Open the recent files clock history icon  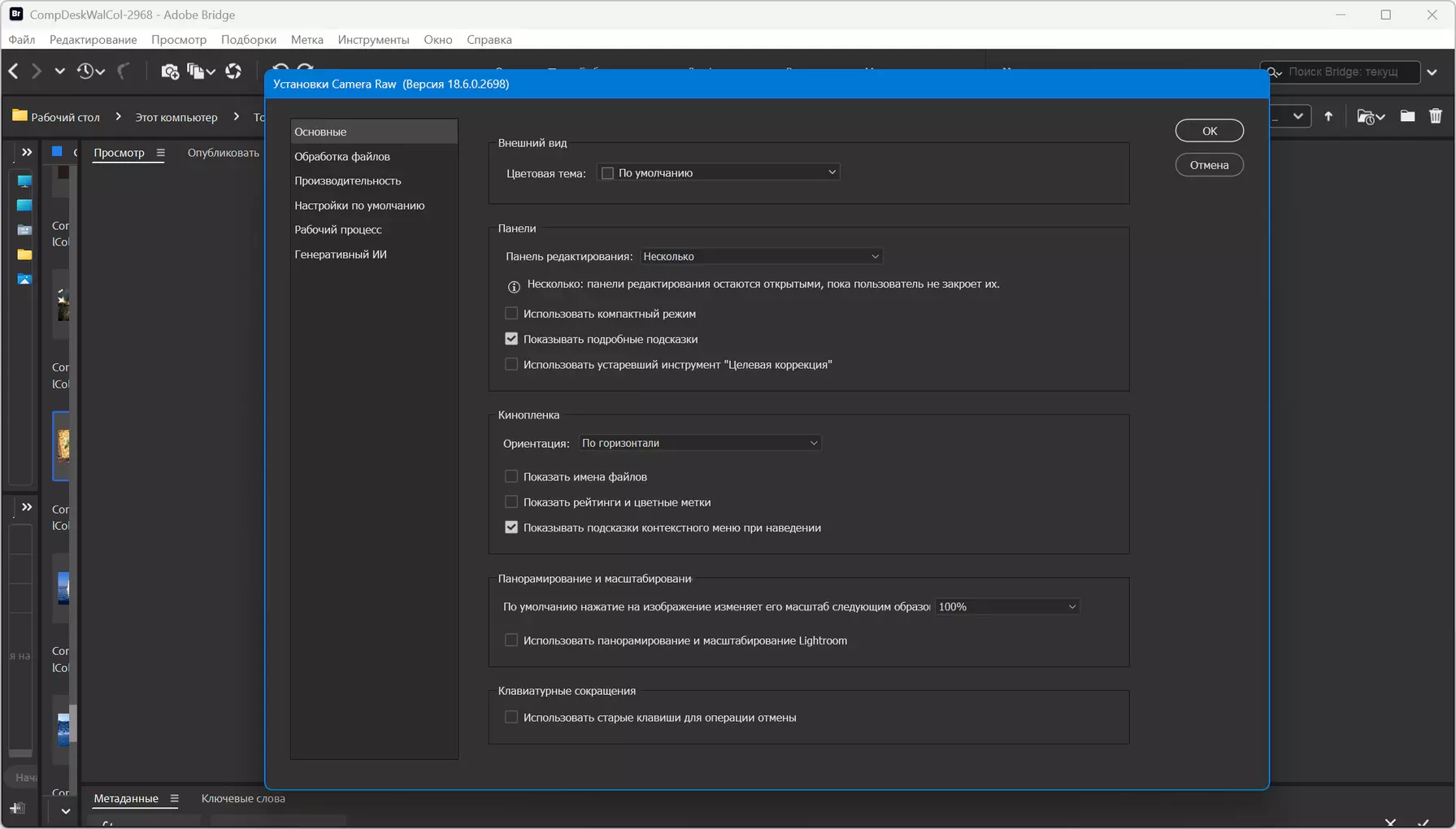coord(85,72)
